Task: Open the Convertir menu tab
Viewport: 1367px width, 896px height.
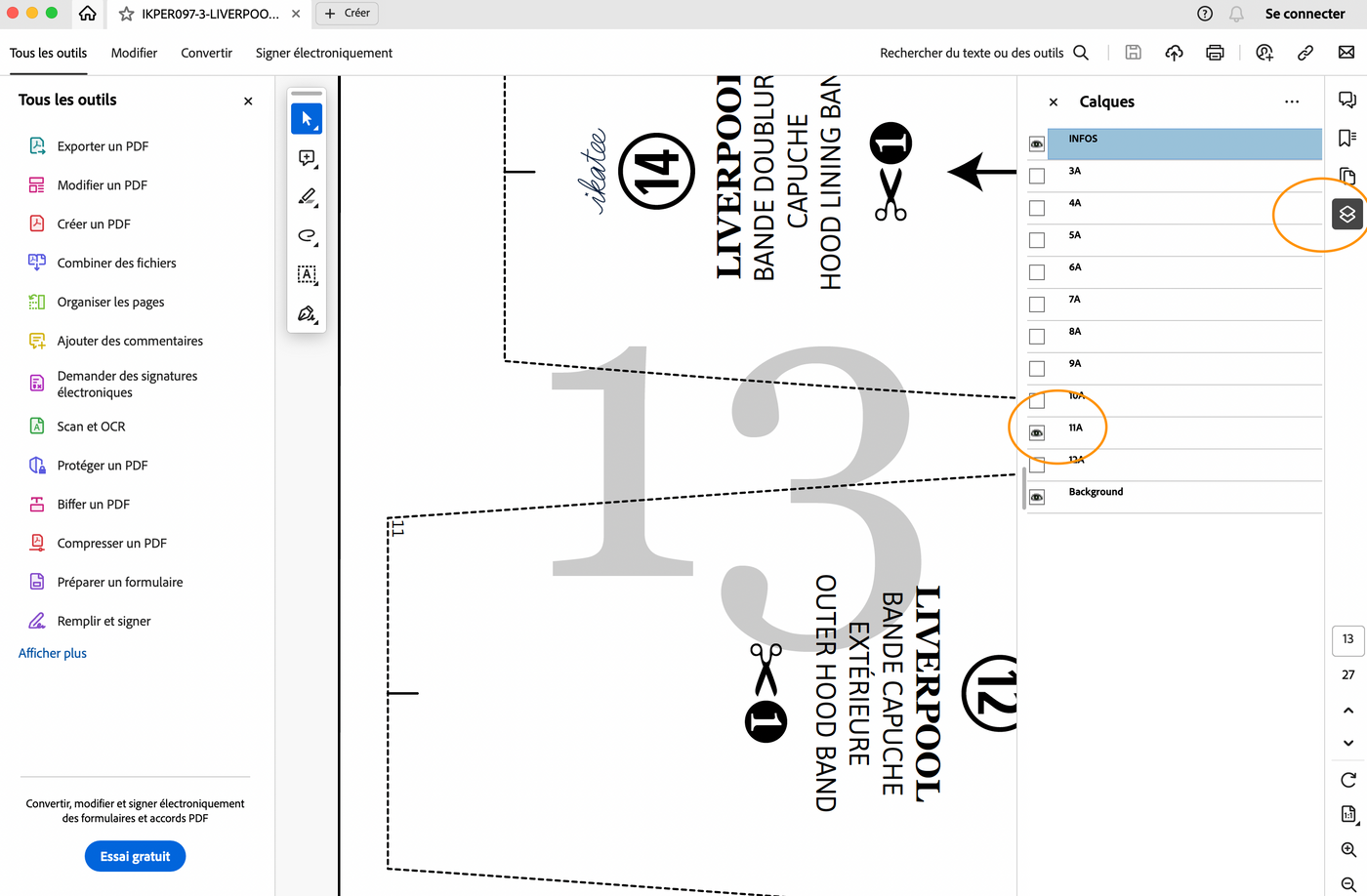Action: click(x=206, y=53)
